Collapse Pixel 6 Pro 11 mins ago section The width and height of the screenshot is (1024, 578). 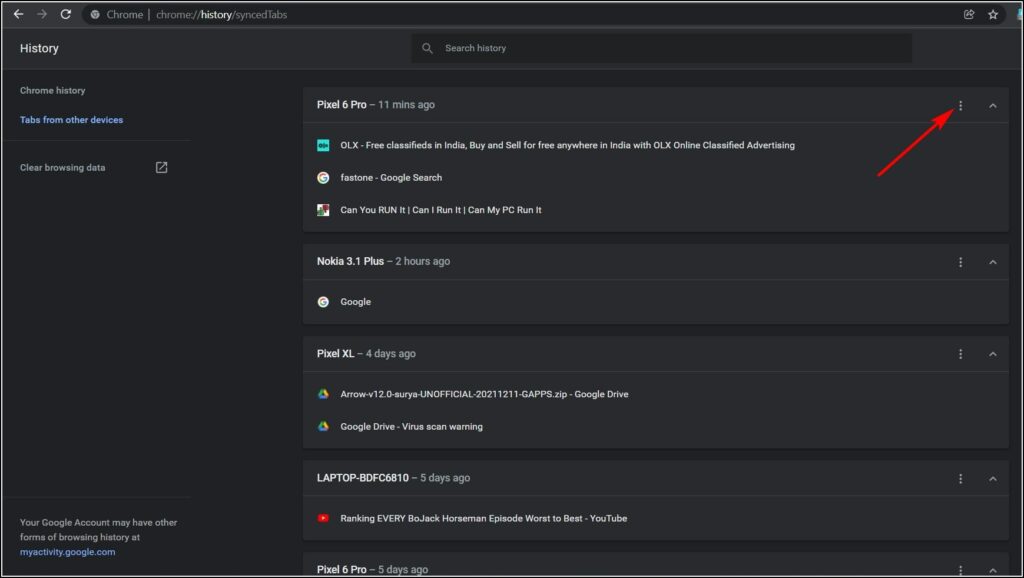click(993, 105)
